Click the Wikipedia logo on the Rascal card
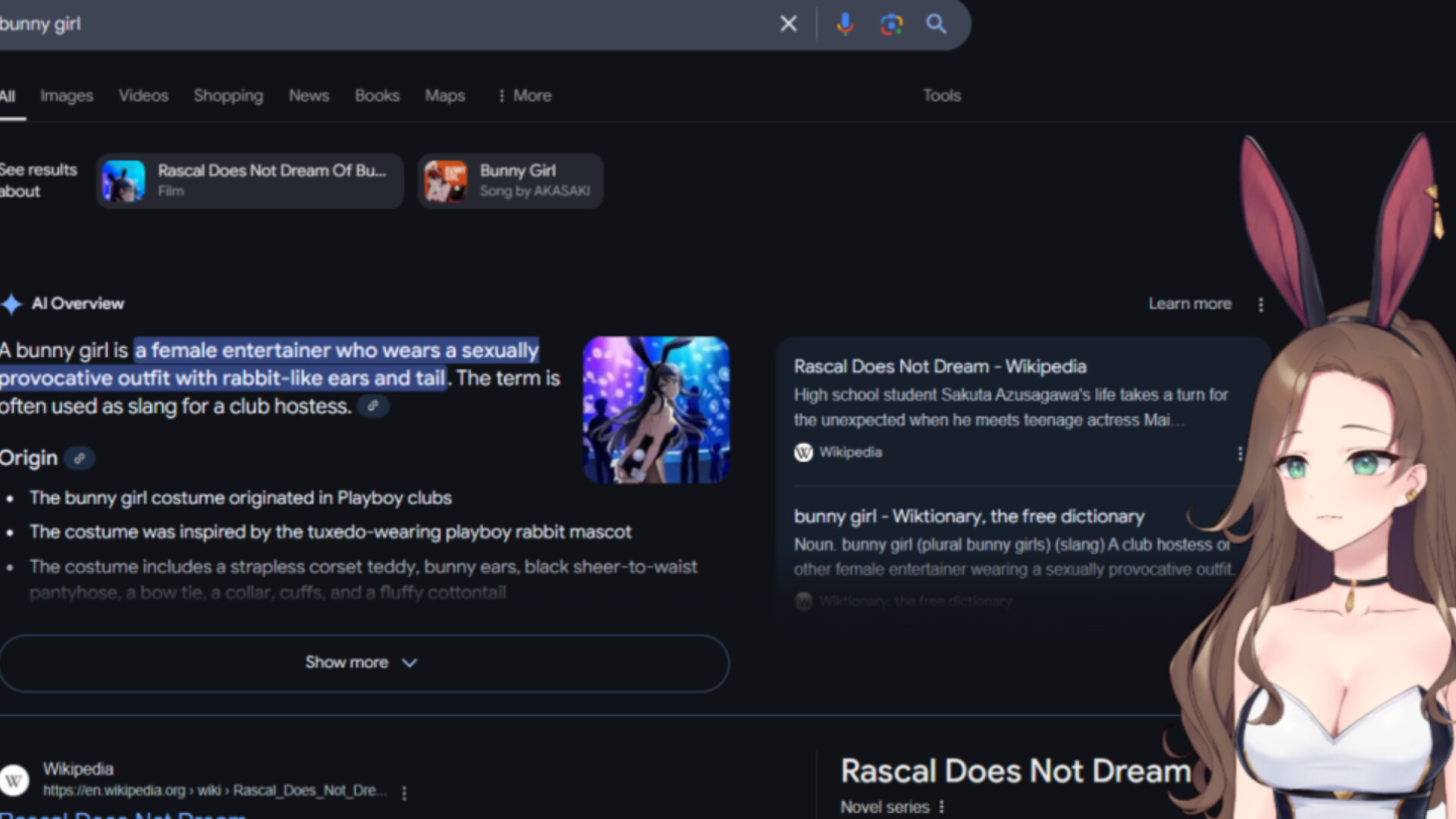This screenshot has width=1456, height=819. click(804, 453)
